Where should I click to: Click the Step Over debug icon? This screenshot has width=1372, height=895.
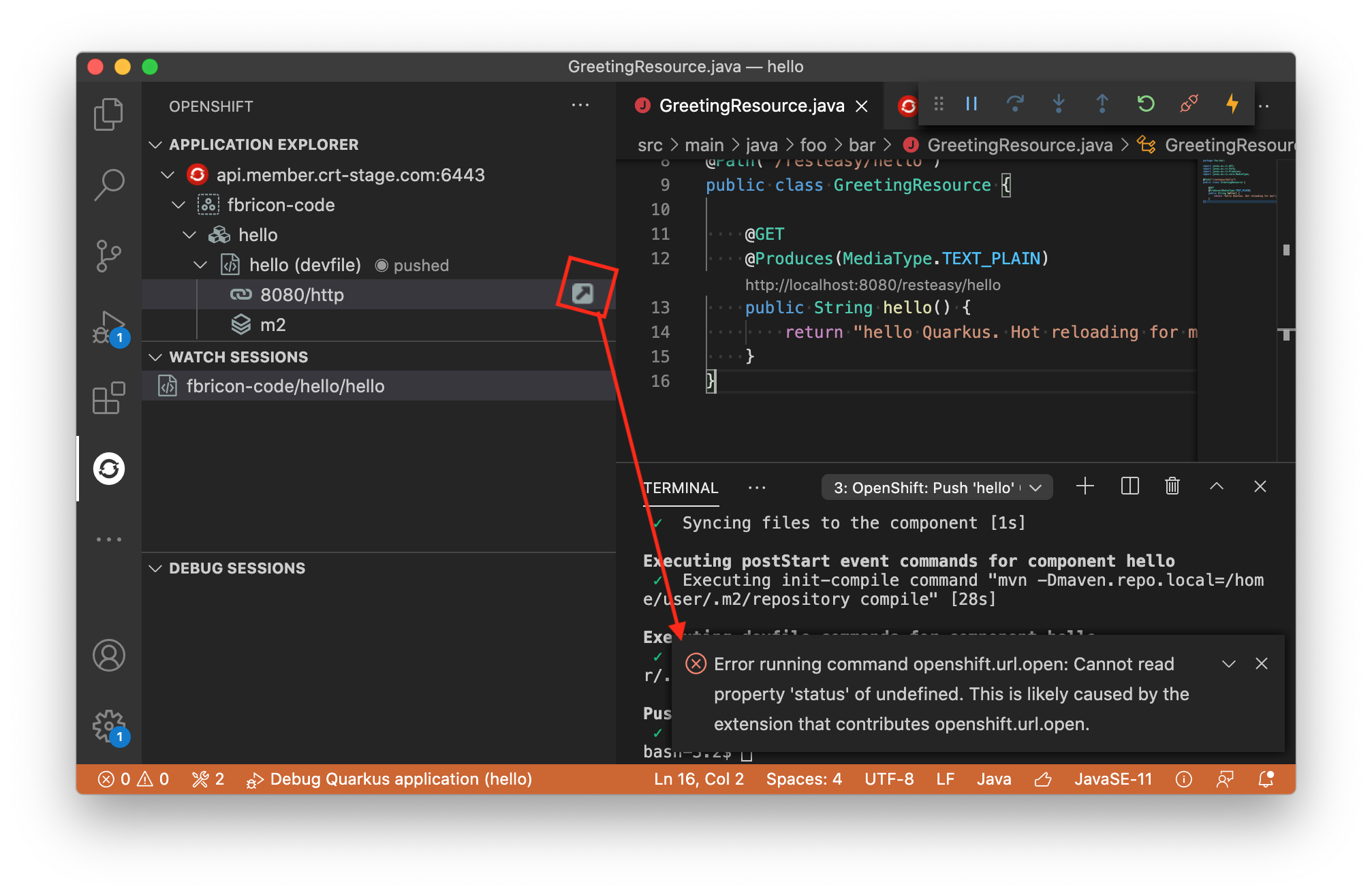pyautogui.click(x=1014, y=104)
